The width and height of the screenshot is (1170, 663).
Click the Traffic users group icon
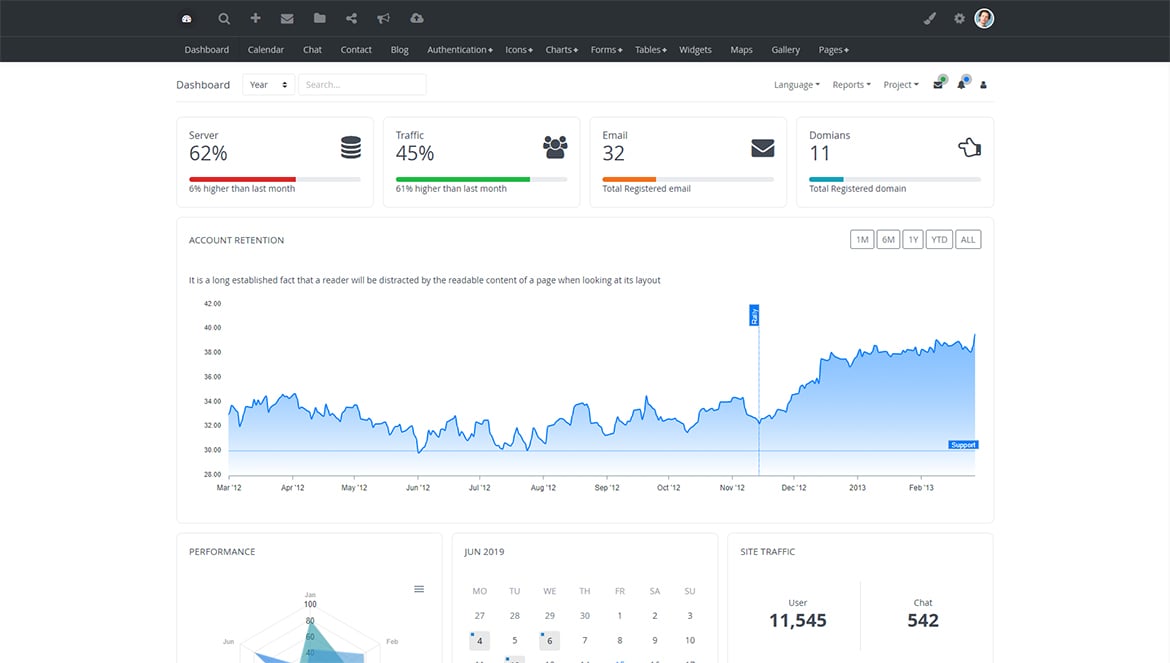point(555,148)
